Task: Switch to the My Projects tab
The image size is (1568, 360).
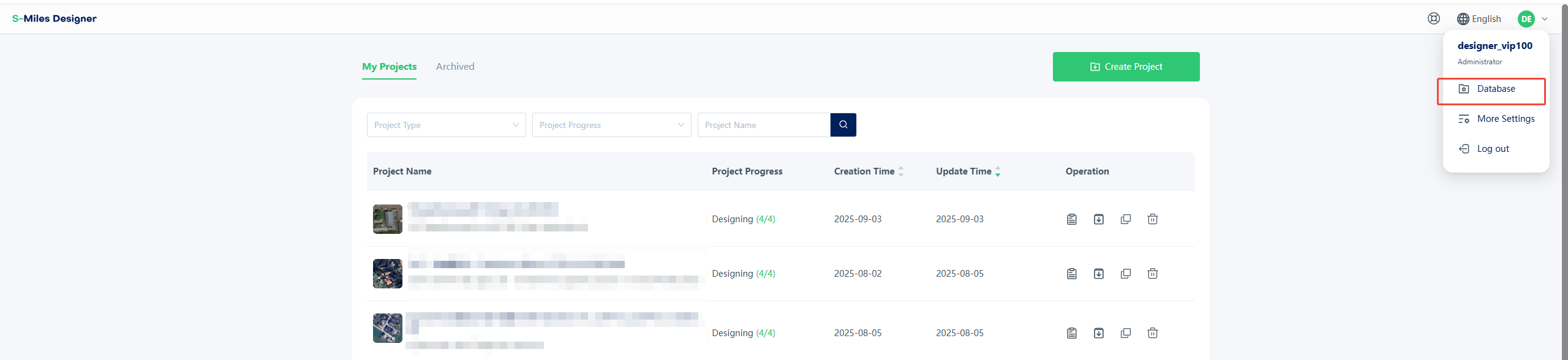Action: (390, 67)
